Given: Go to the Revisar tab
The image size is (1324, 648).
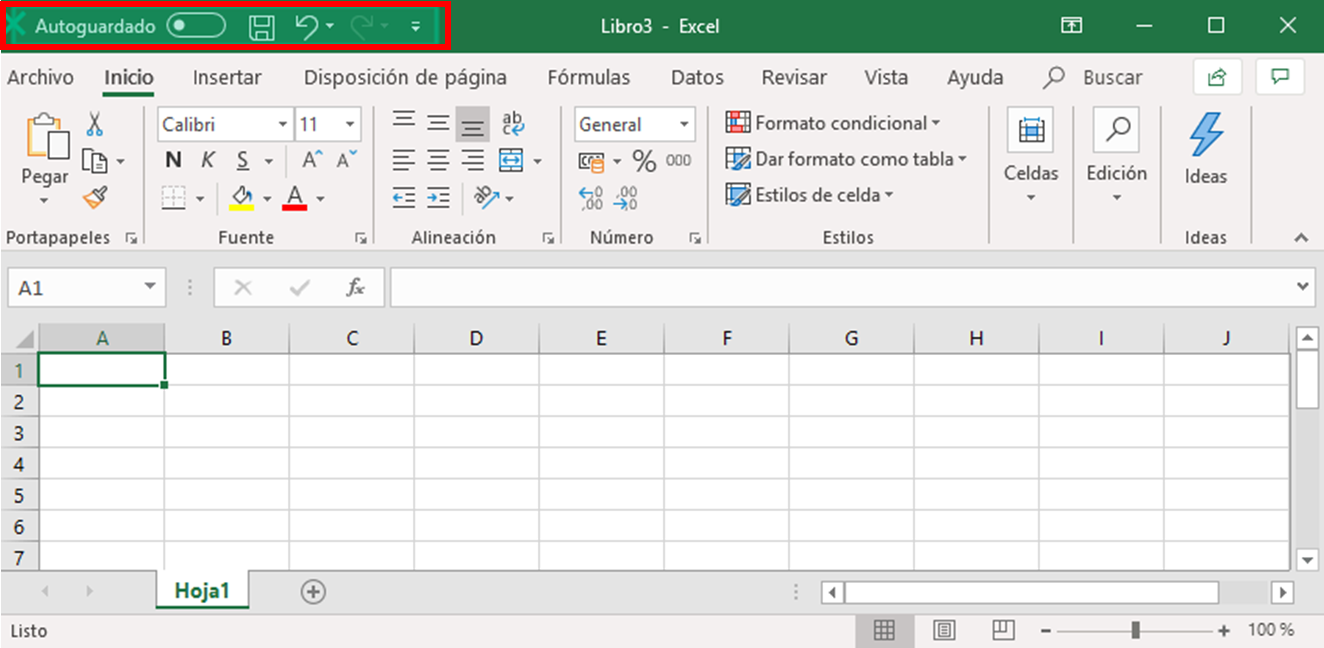Looking at the screenshot, I should pyautogui.click(x=794, y=77).
